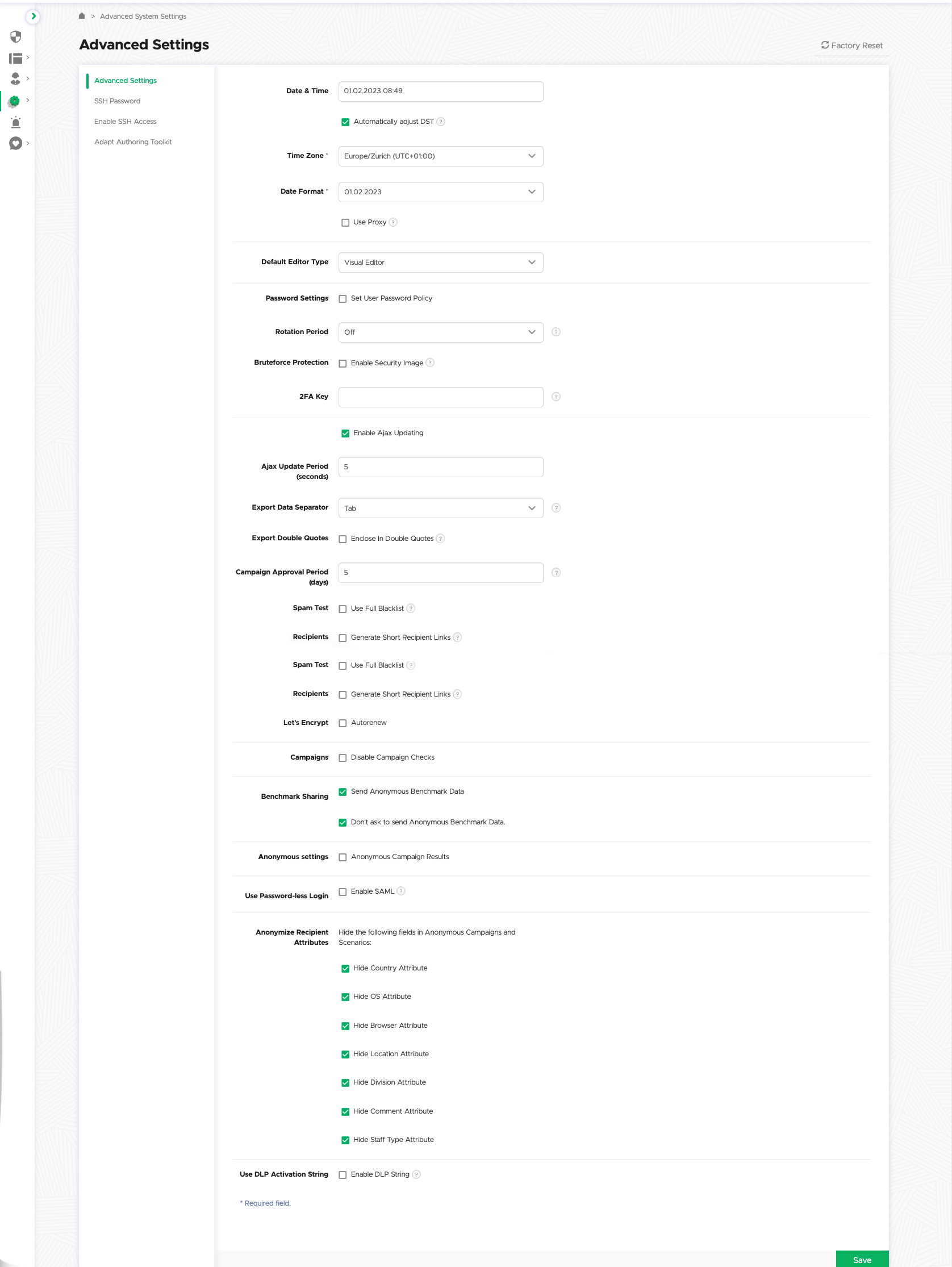Click the 2FA Key input field
The height and width of the screenshot is (1267, 952).
[x=440, y=397]
